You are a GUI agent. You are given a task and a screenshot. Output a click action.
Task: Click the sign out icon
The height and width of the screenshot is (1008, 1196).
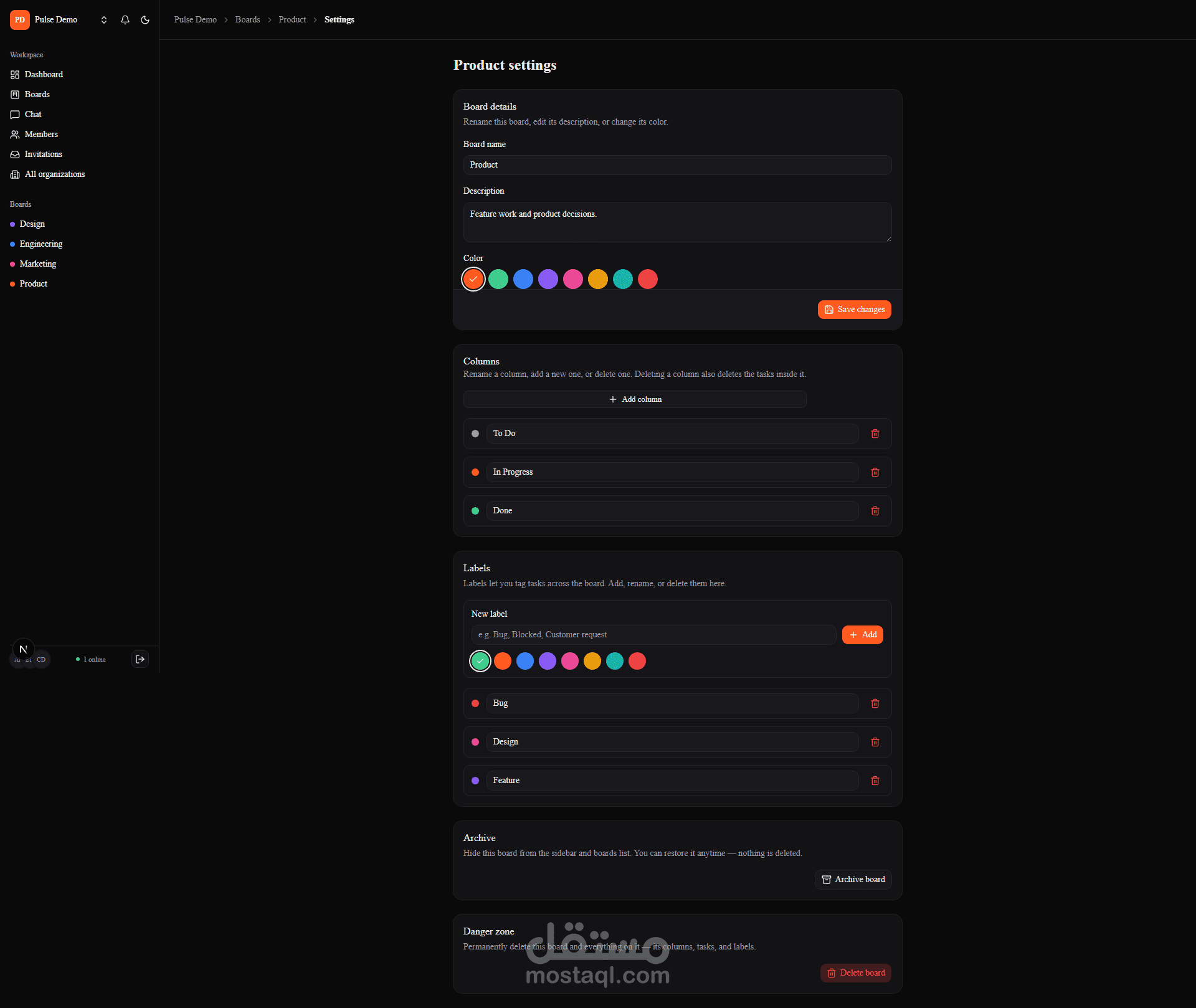pos(140,659)
